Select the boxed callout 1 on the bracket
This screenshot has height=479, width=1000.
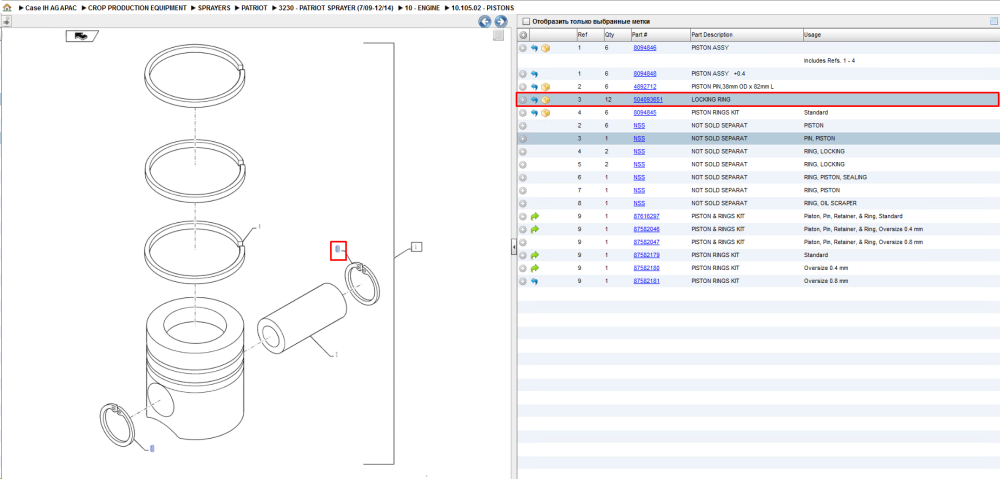point(416,247)
